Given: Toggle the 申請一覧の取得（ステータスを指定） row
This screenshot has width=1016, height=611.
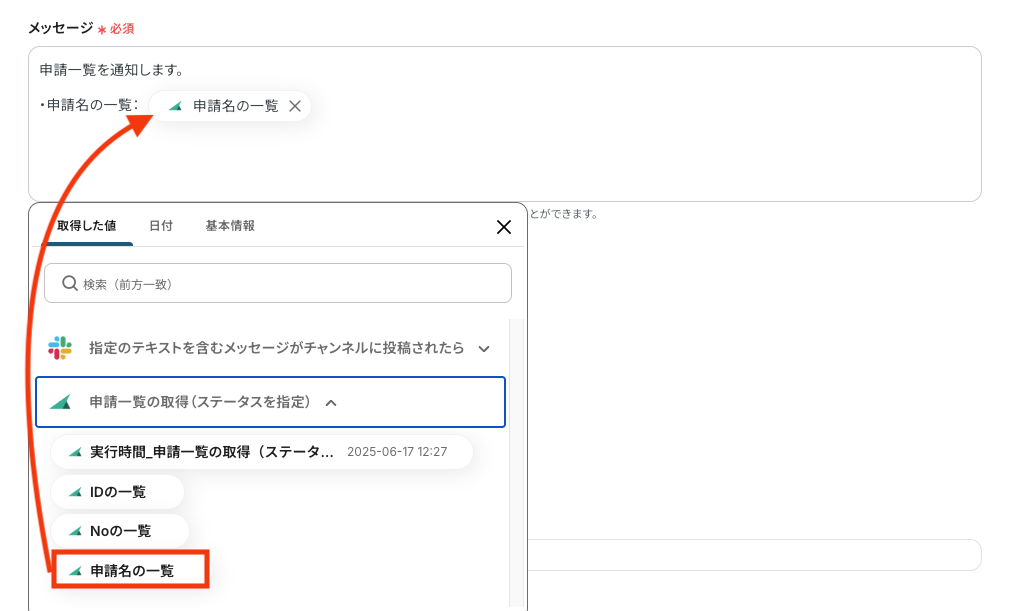Looking at the screenshot, I should tap(200, 402).
